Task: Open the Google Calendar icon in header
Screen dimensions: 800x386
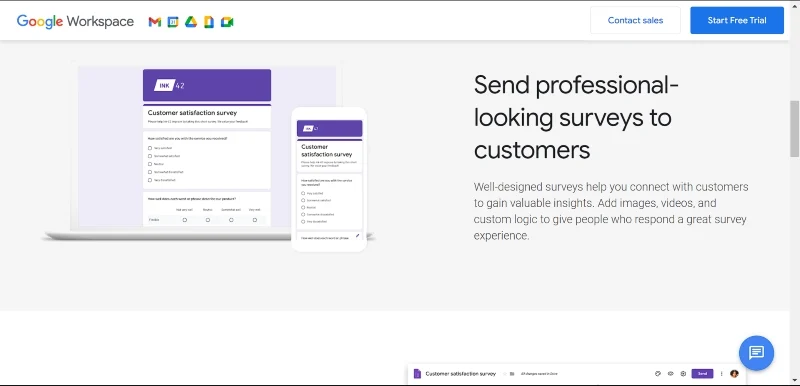Action: (173, 22)
